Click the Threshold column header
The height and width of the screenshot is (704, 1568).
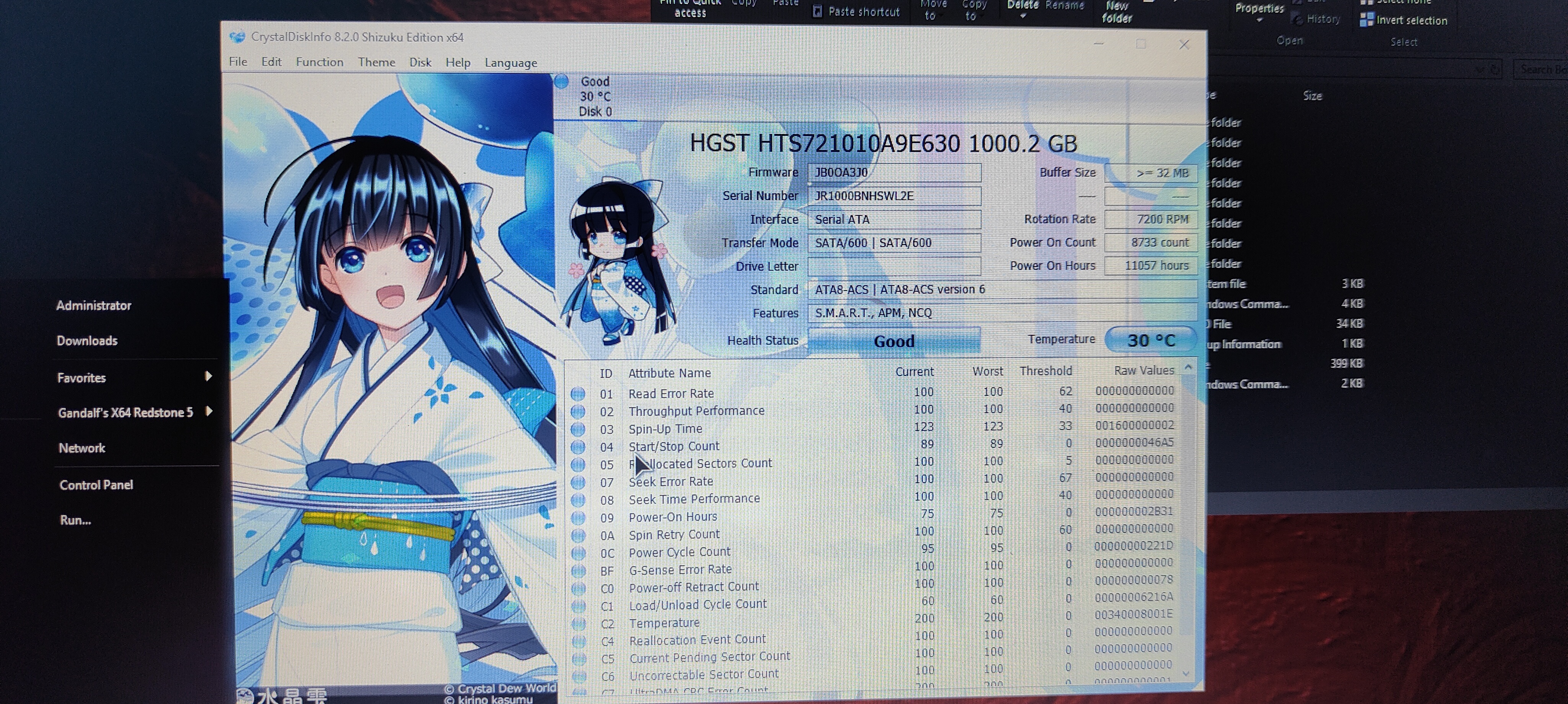point(1045,371)
